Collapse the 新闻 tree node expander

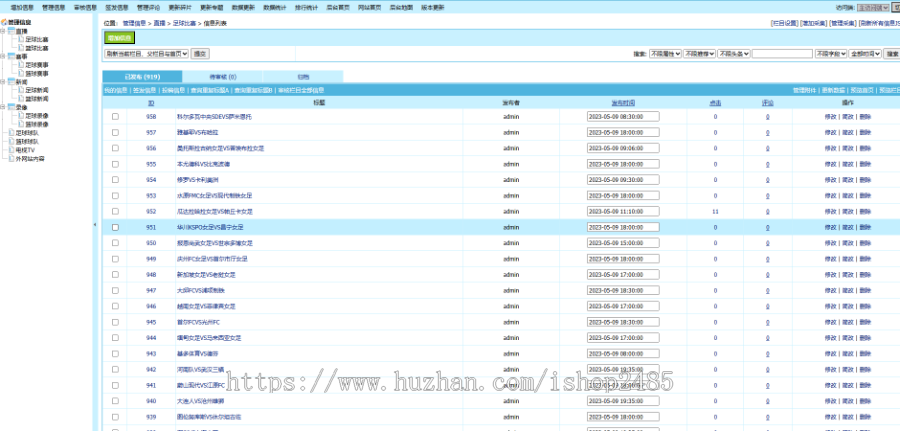3,82
